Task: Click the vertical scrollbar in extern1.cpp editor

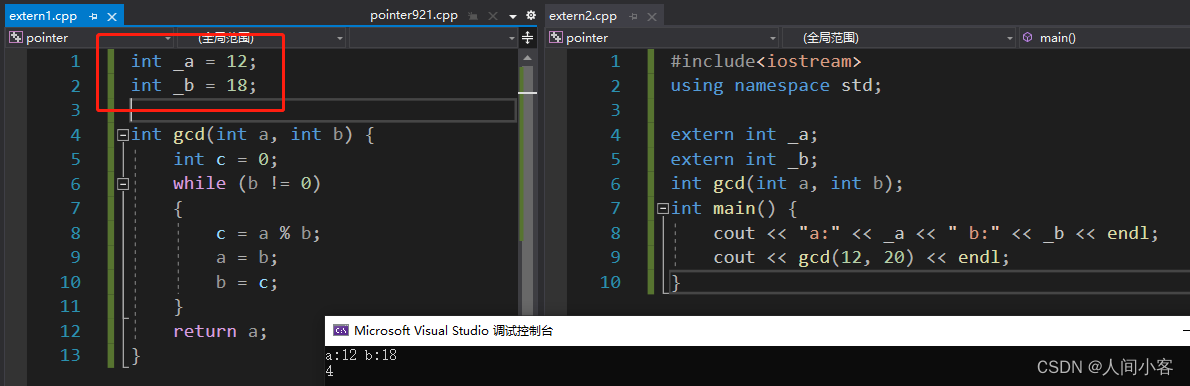Action: pyautogui.click(x=527, y=182)
